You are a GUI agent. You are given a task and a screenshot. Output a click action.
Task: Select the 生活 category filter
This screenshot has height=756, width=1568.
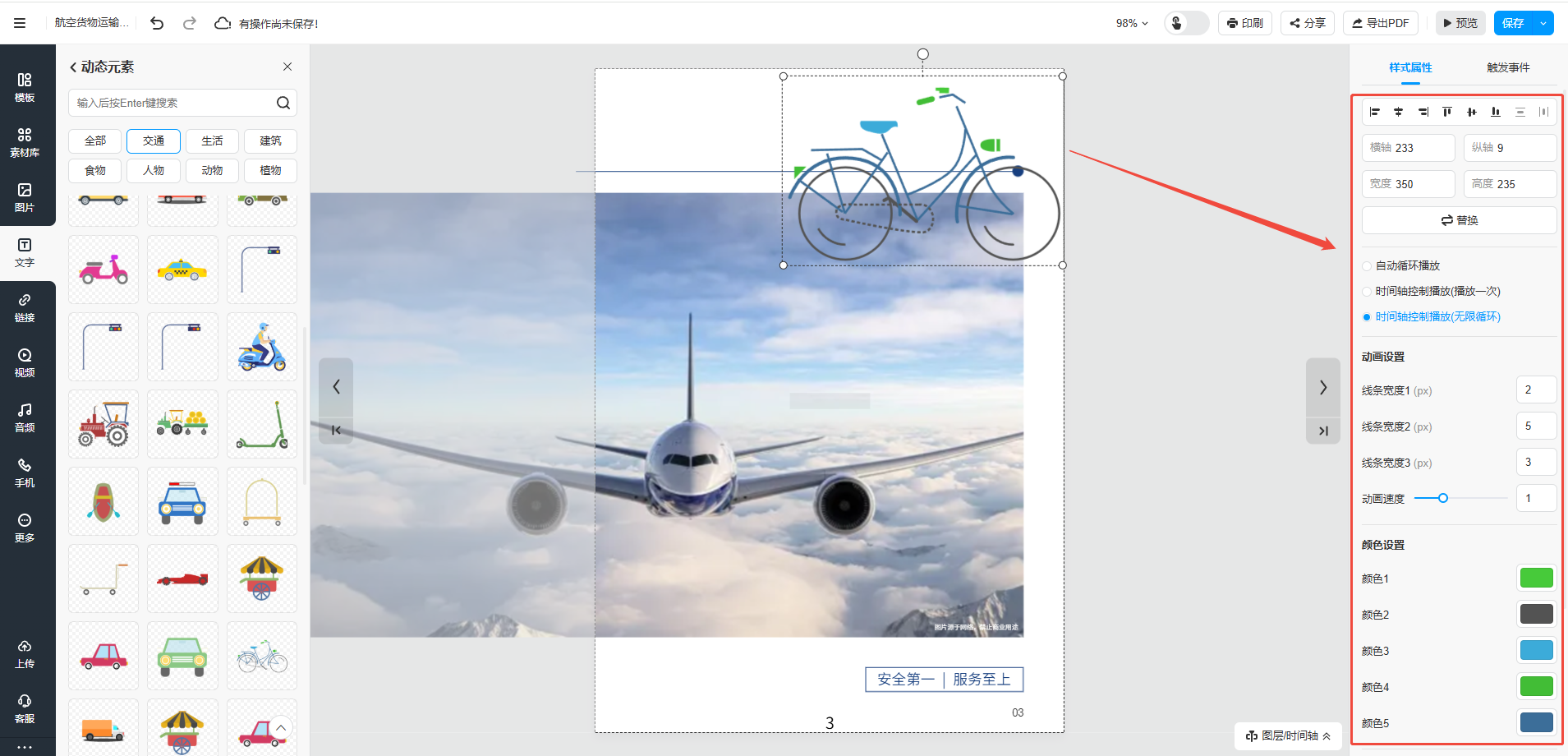(212, 141)
